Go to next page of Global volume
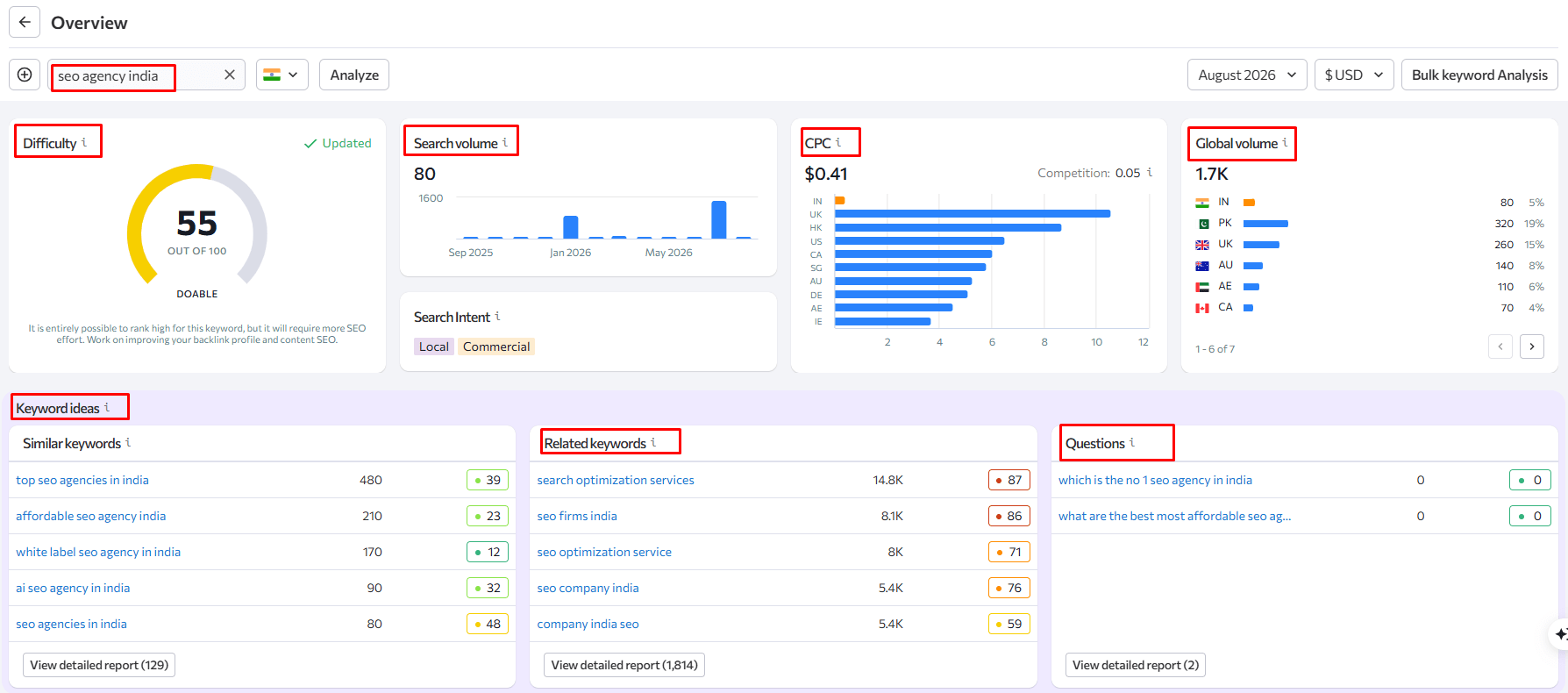This screenshot has width=1568, height=693. pos(1532,346)
